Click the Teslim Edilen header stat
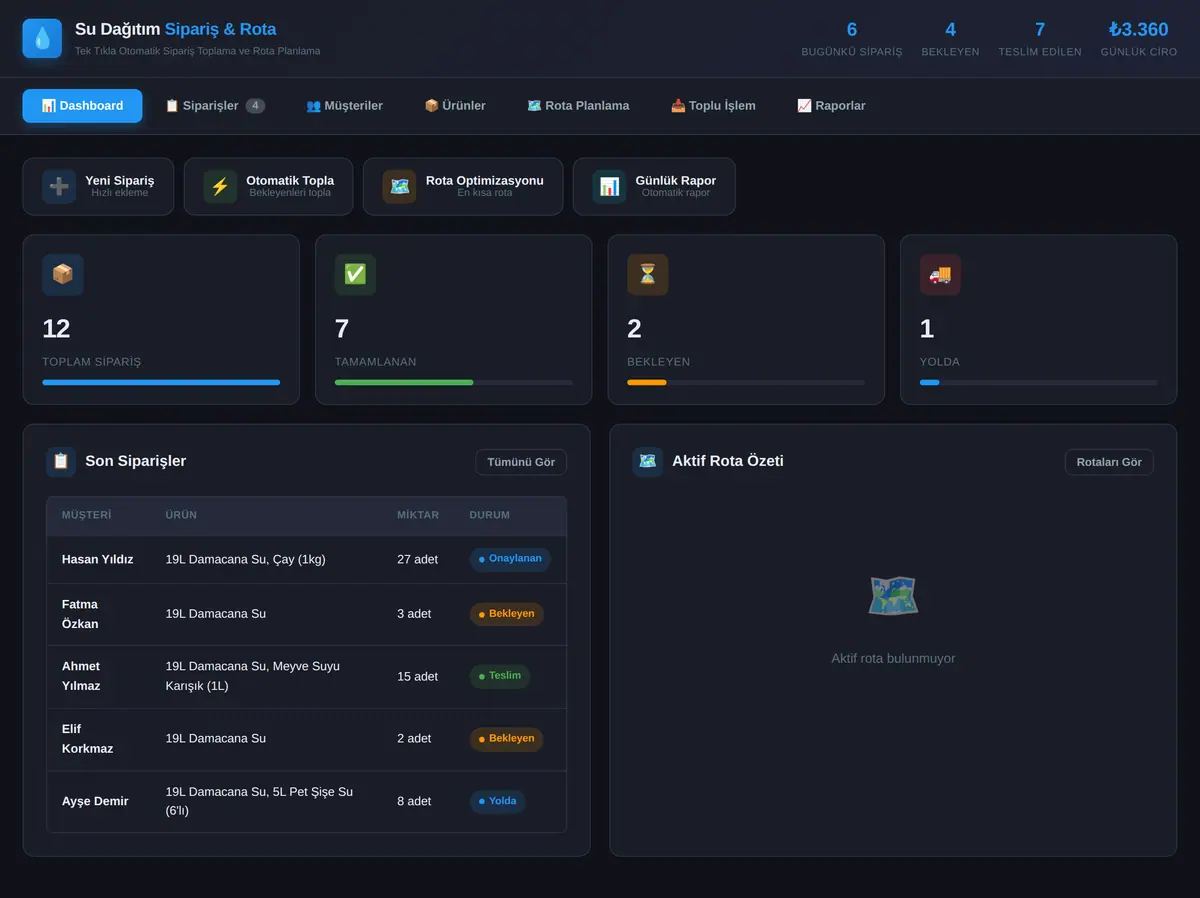The width and height of the screenshot is (1200, 898). point(1040,38)
